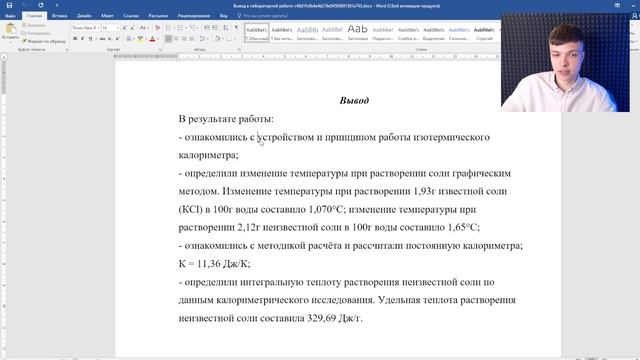Toggle bold formatting (Ж)
Viewport: 640px width, 360px height.
point(75,38)
